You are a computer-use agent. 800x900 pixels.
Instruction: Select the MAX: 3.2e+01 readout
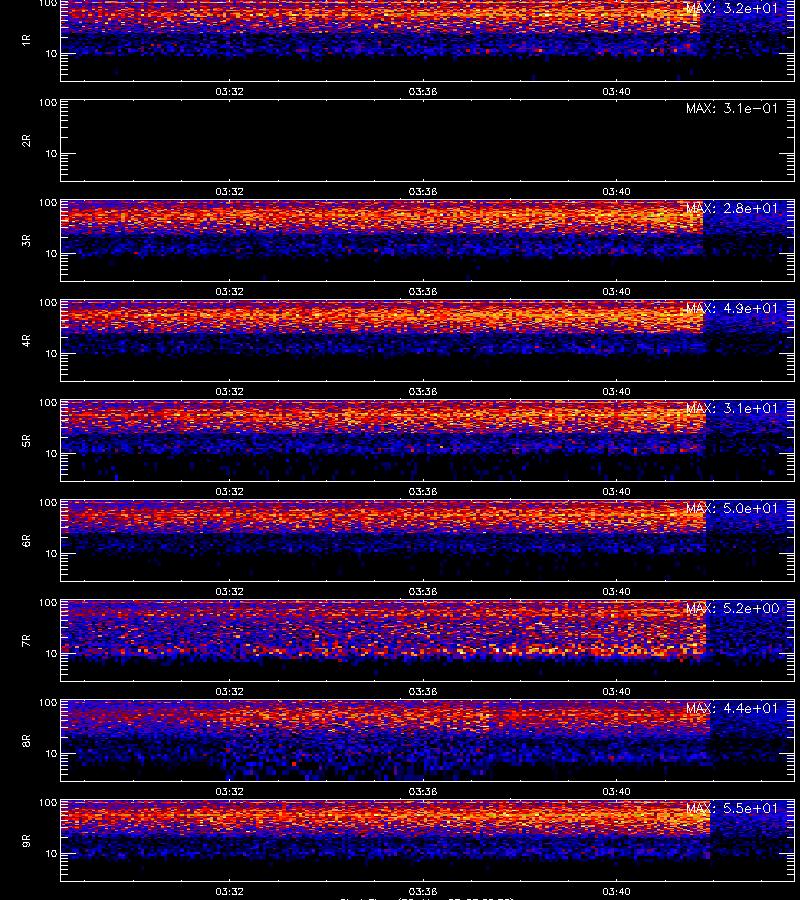(732, 9)
